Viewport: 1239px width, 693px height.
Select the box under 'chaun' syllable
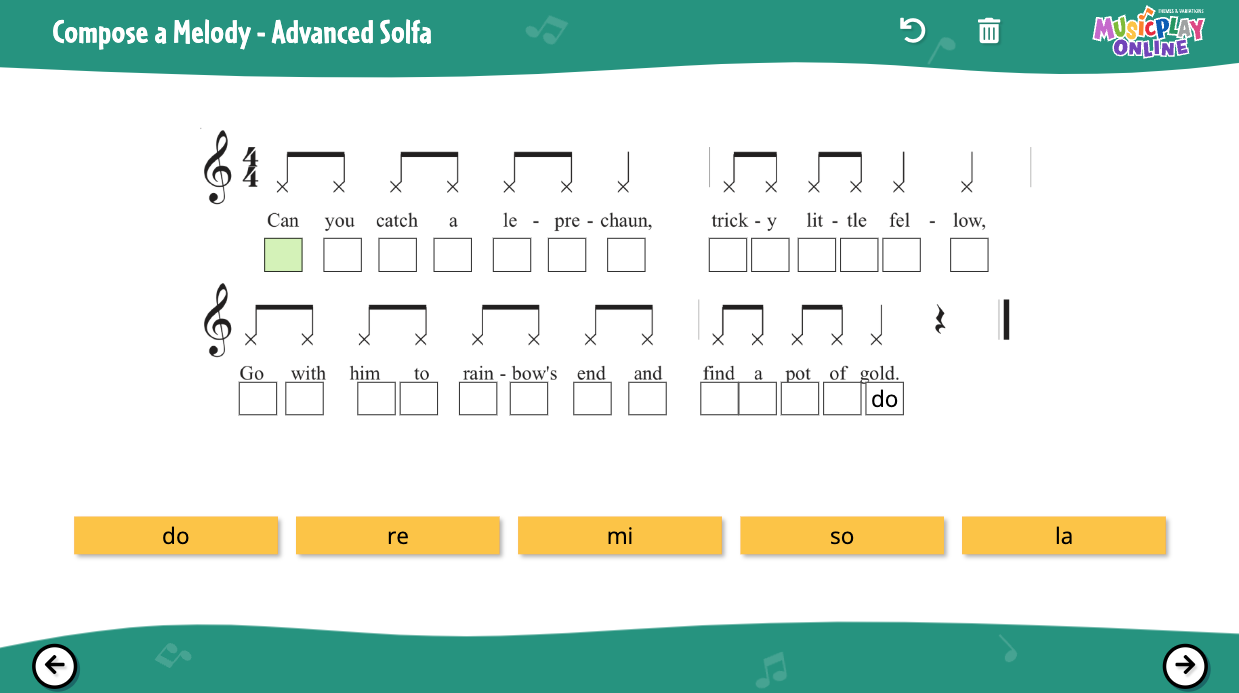626,255
